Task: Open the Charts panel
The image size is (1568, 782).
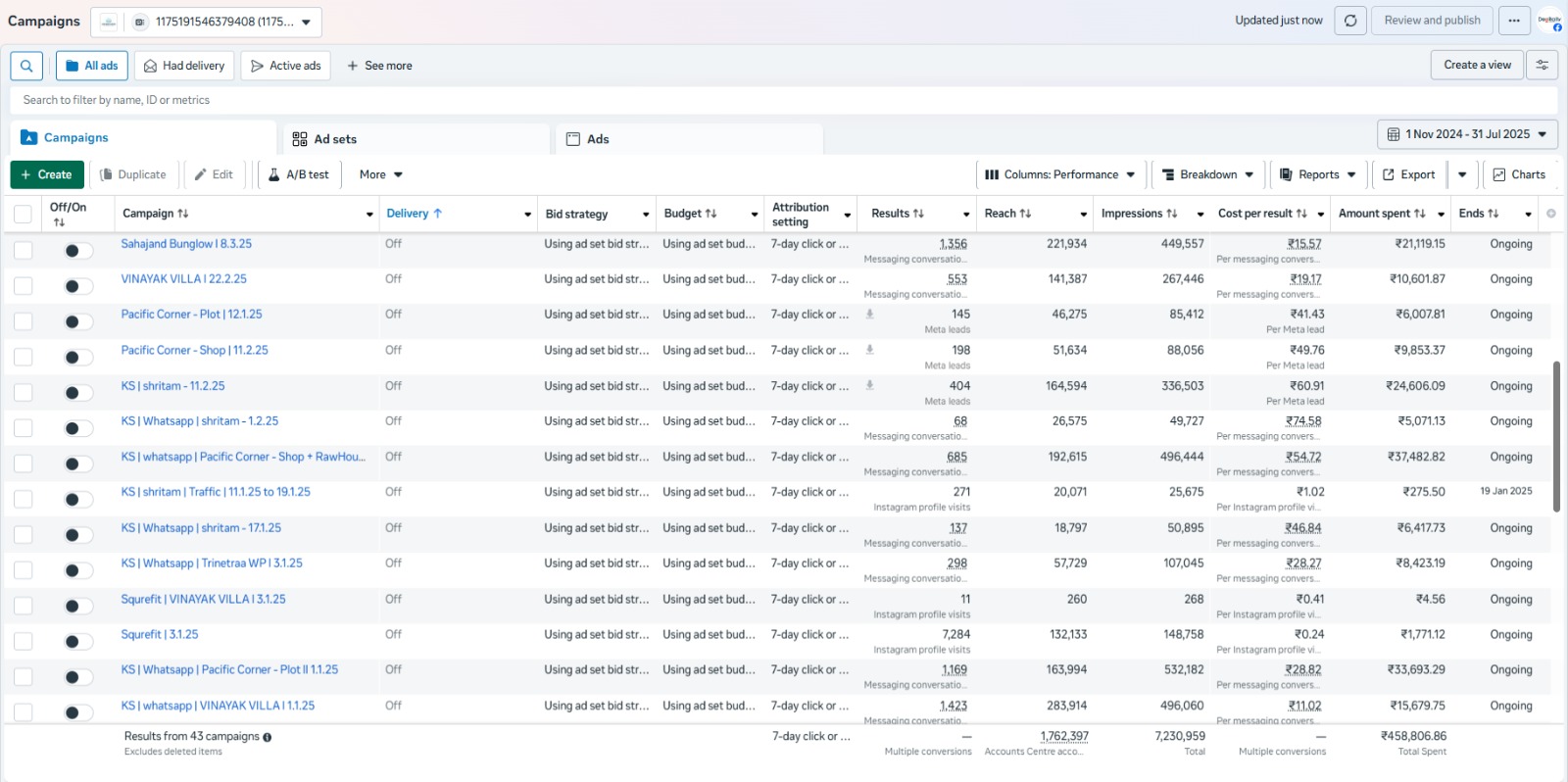Action: [x=1518, y=174]
